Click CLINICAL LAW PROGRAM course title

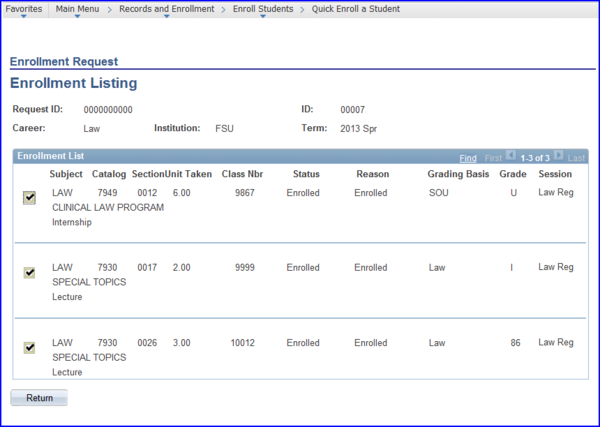click(x=108, y=207)
